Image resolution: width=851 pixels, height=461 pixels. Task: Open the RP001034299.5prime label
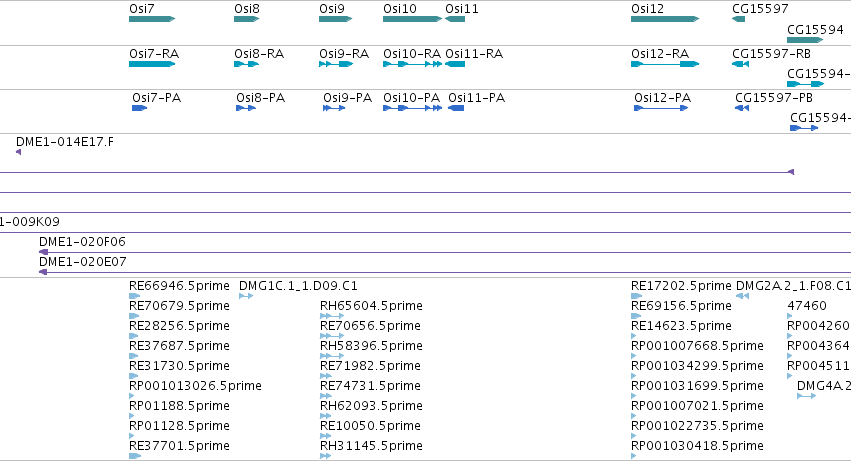point(697,366)
